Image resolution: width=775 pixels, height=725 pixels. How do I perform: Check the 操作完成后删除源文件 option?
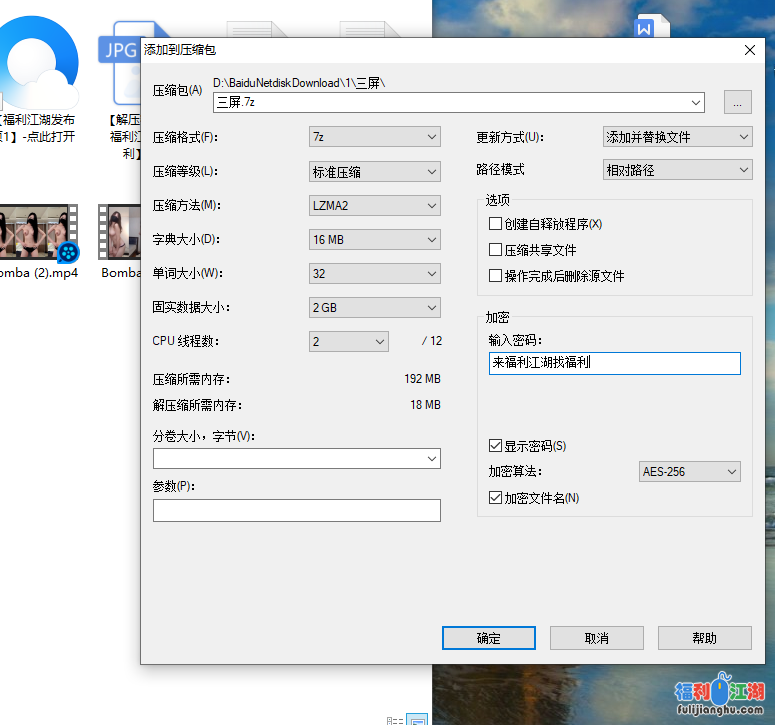(496, 276)
